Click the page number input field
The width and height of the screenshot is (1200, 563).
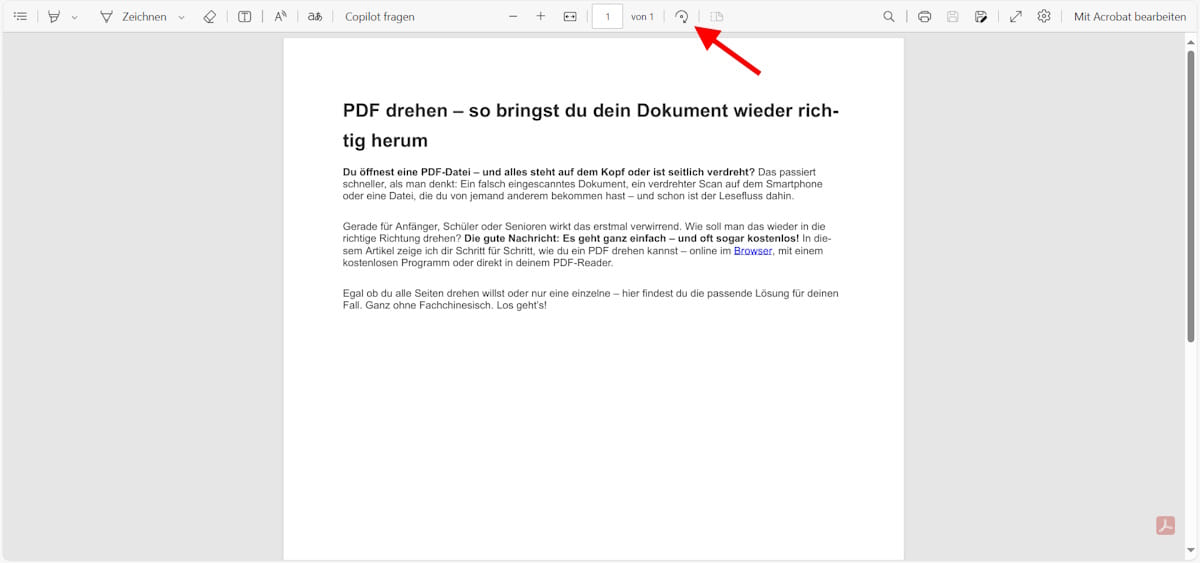click(607, 17)
